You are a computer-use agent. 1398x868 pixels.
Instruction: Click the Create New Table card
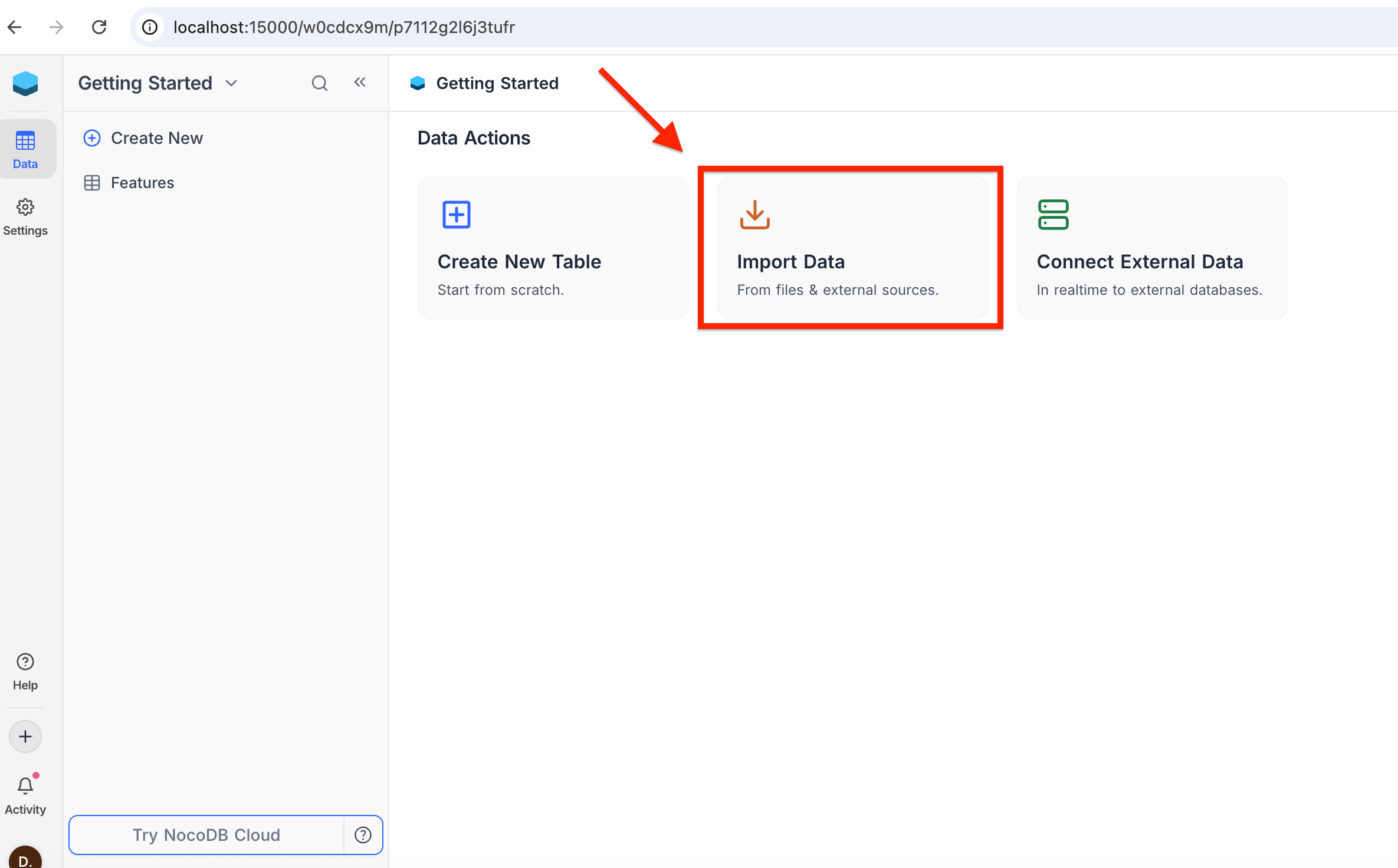(553, 248)
